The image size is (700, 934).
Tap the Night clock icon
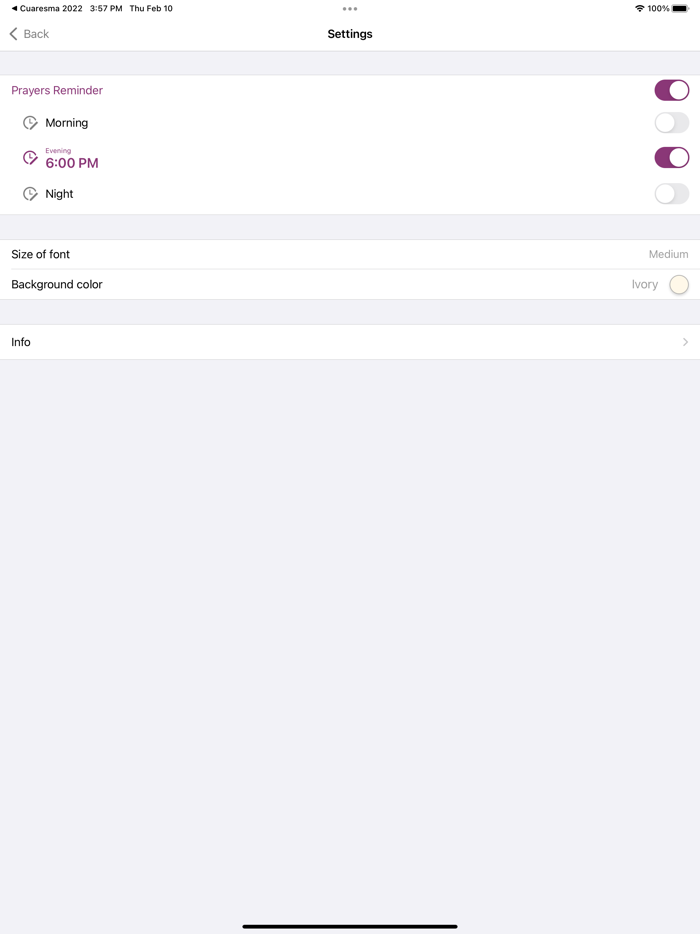click(30, 194)
